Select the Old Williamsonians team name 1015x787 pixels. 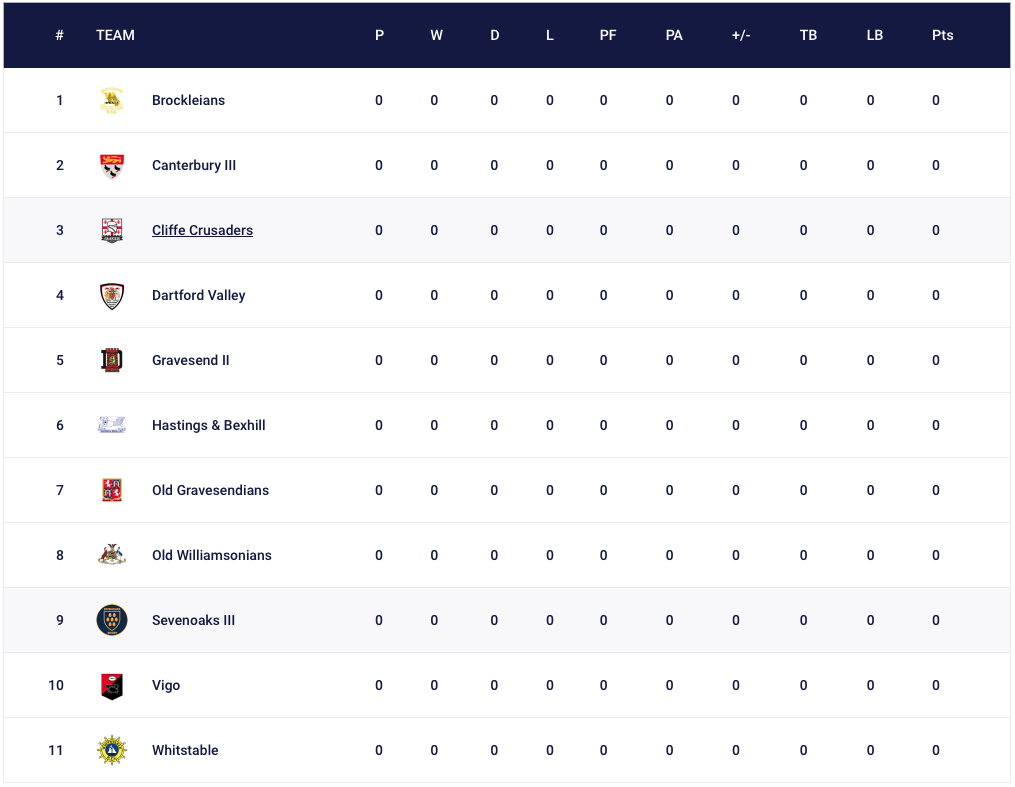[x=212, y=555]
